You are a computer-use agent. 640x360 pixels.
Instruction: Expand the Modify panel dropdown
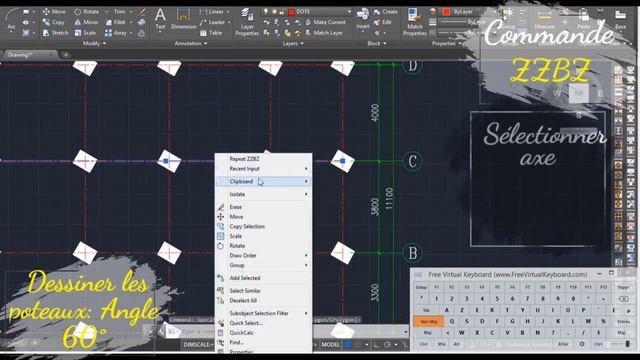pos(94,43)
